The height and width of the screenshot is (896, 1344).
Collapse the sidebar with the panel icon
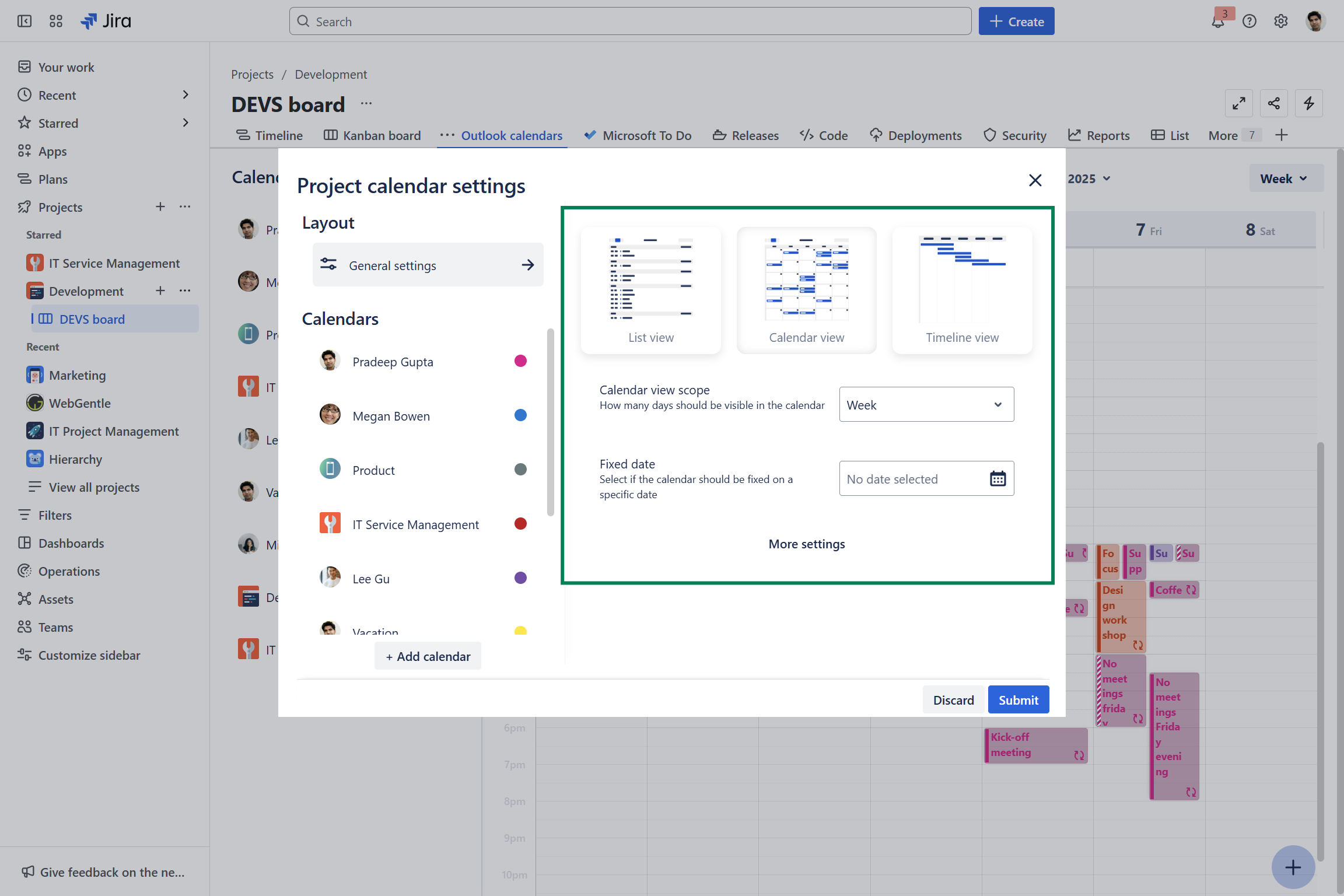tap(24, 22)
